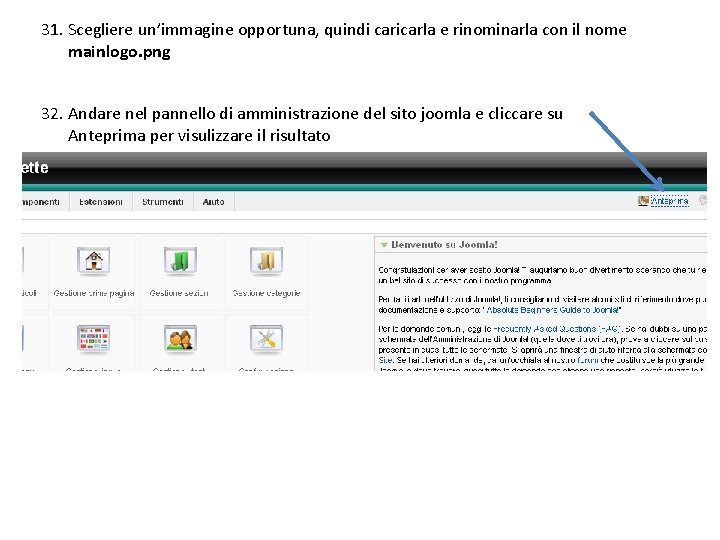
Task: Open the user manager people icon
Action: coord(180,339)
